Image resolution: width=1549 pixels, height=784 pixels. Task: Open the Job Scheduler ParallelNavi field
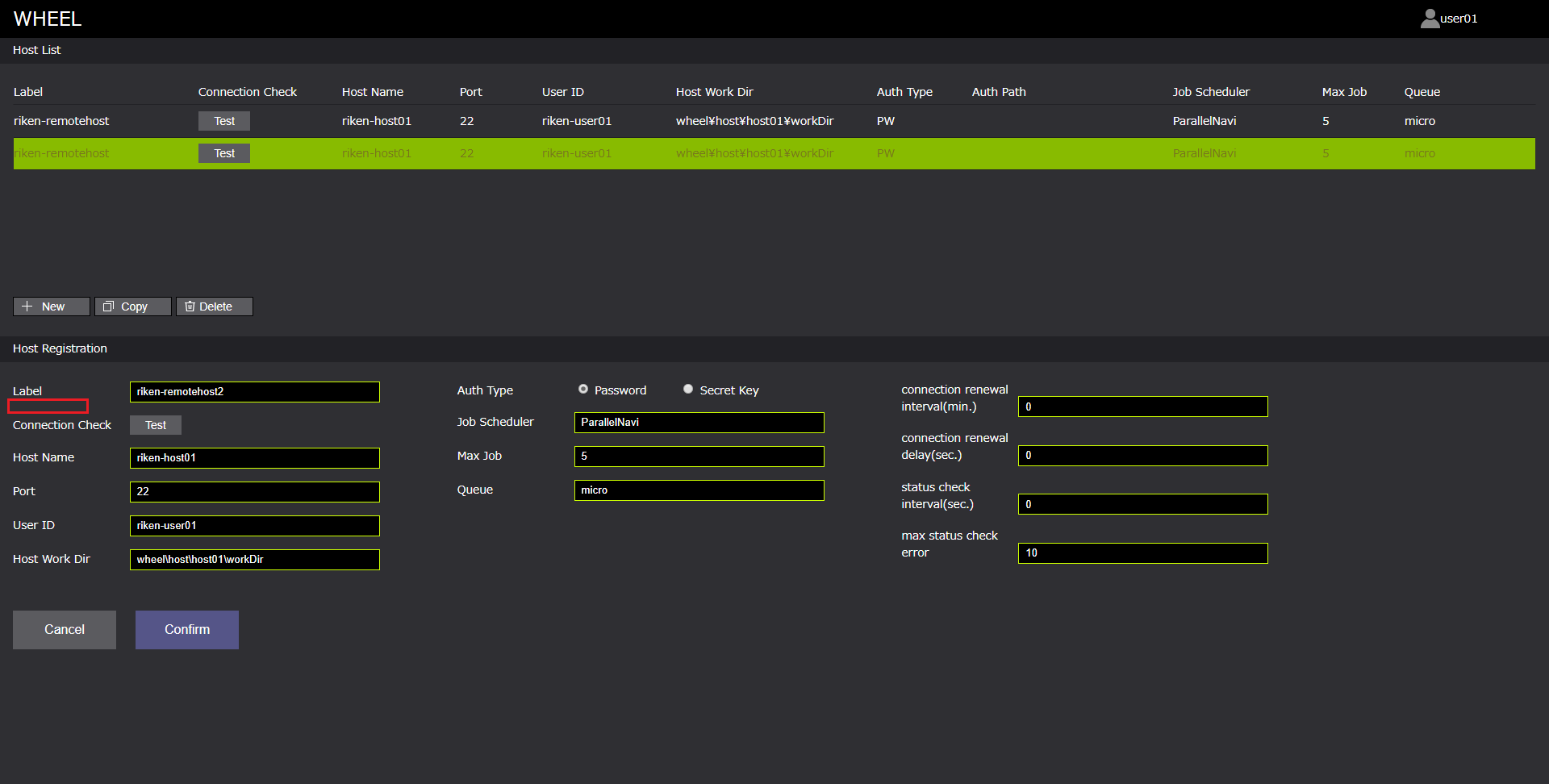(x=699, y=423)
